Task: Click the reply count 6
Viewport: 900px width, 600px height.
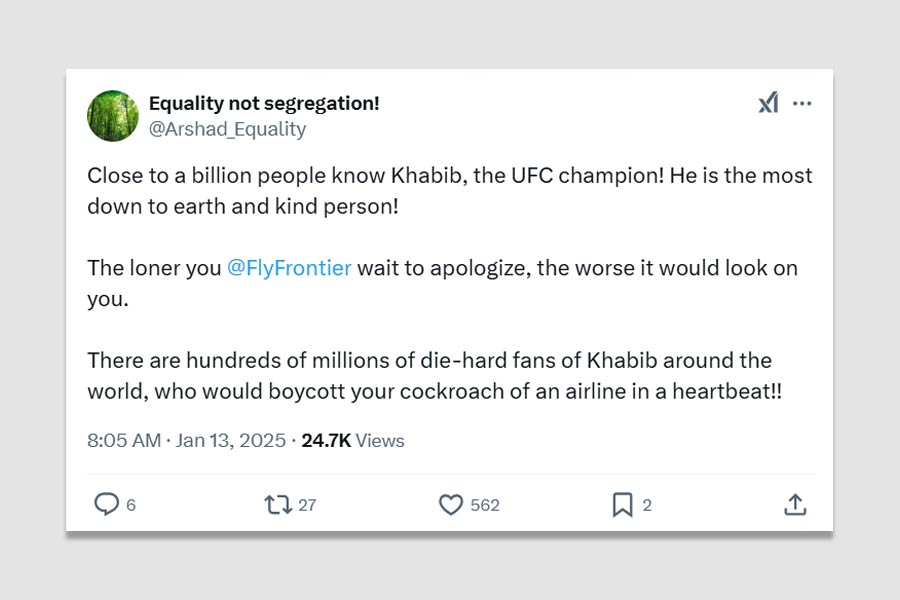Action: (x=131, y=506)
